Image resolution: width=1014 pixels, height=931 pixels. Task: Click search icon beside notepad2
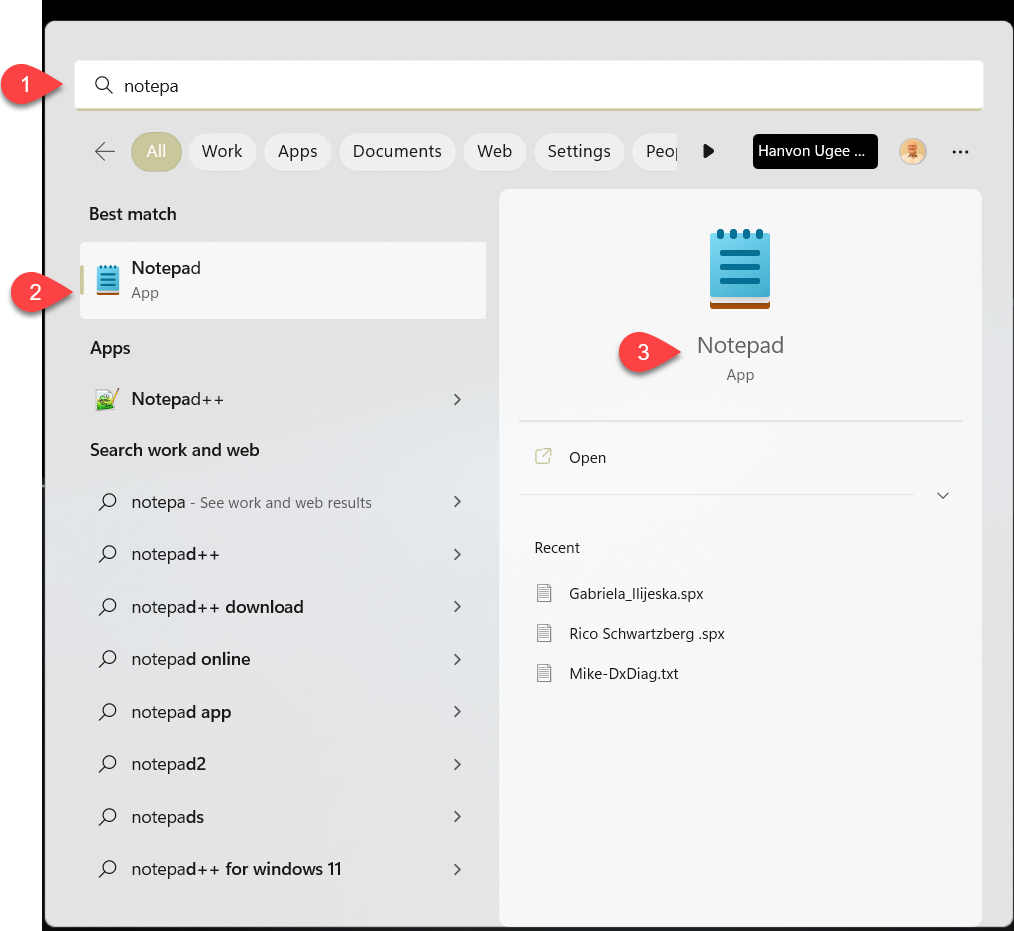[107, 764]
